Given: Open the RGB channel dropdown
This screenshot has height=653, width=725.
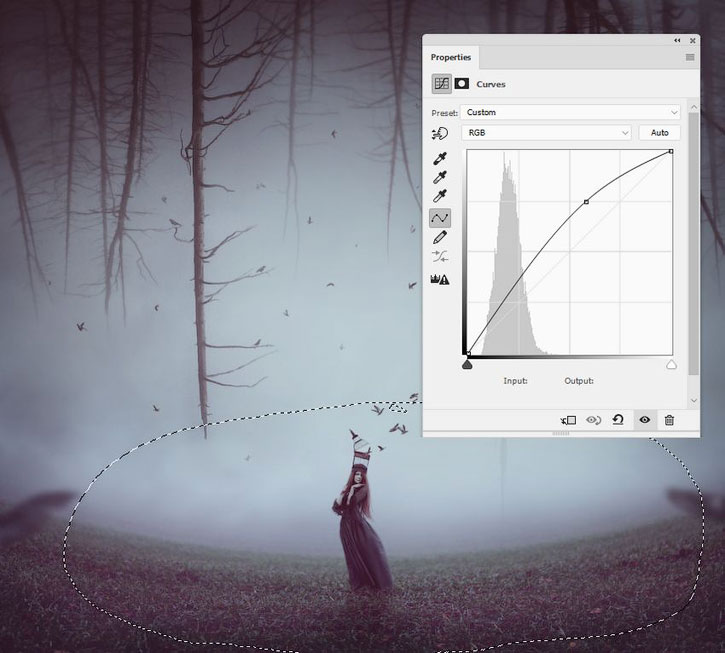Looking at the screenshot, I should [546, 133].
